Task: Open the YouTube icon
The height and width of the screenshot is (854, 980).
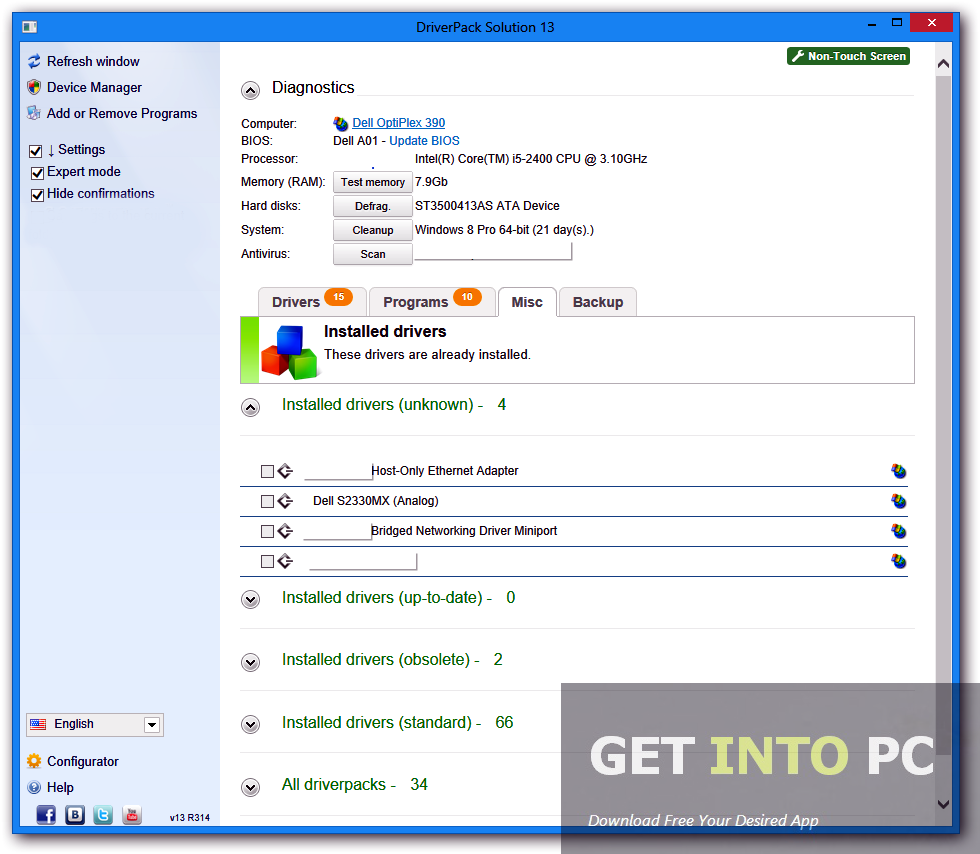Action: coord(132,815)
